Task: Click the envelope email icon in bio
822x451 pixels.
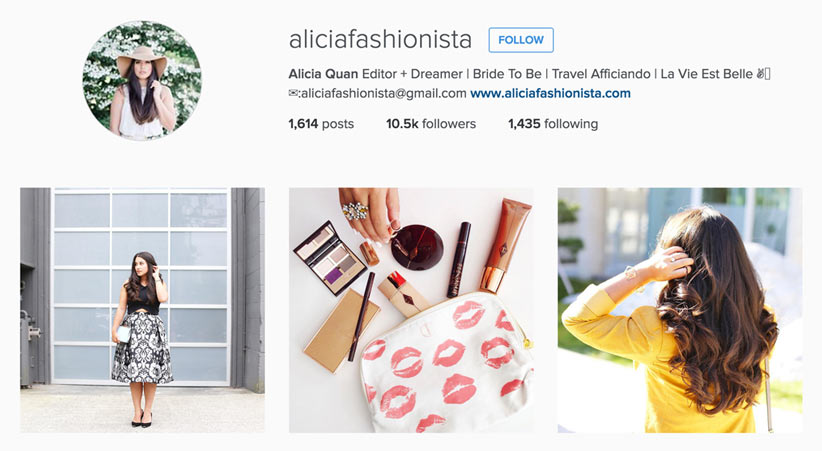Action: pos(293,93)
